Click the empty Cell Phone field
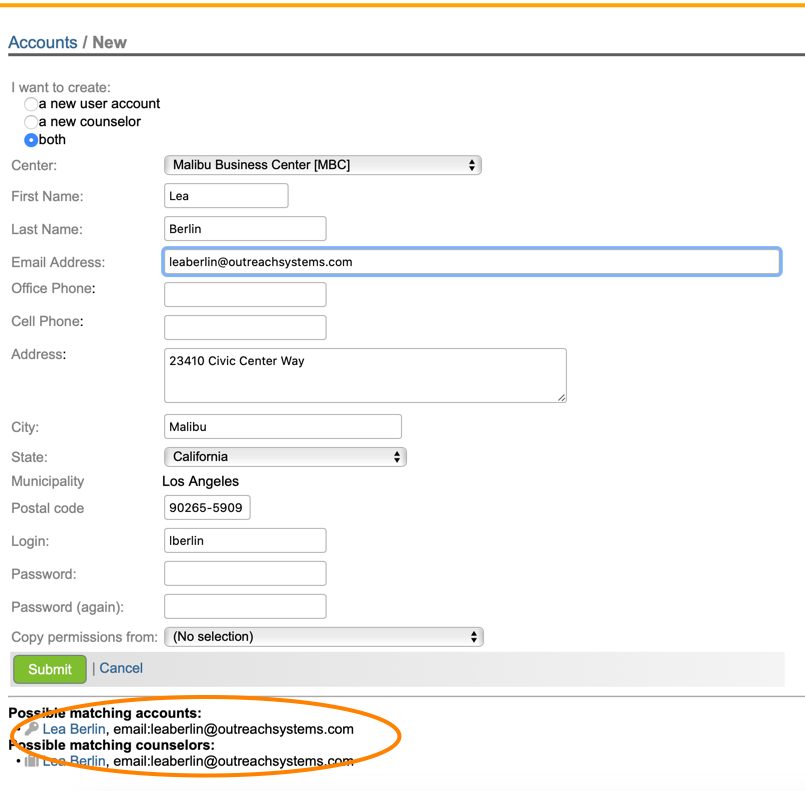Viewport: 805px width, 791px height. (x=245, y=327)
